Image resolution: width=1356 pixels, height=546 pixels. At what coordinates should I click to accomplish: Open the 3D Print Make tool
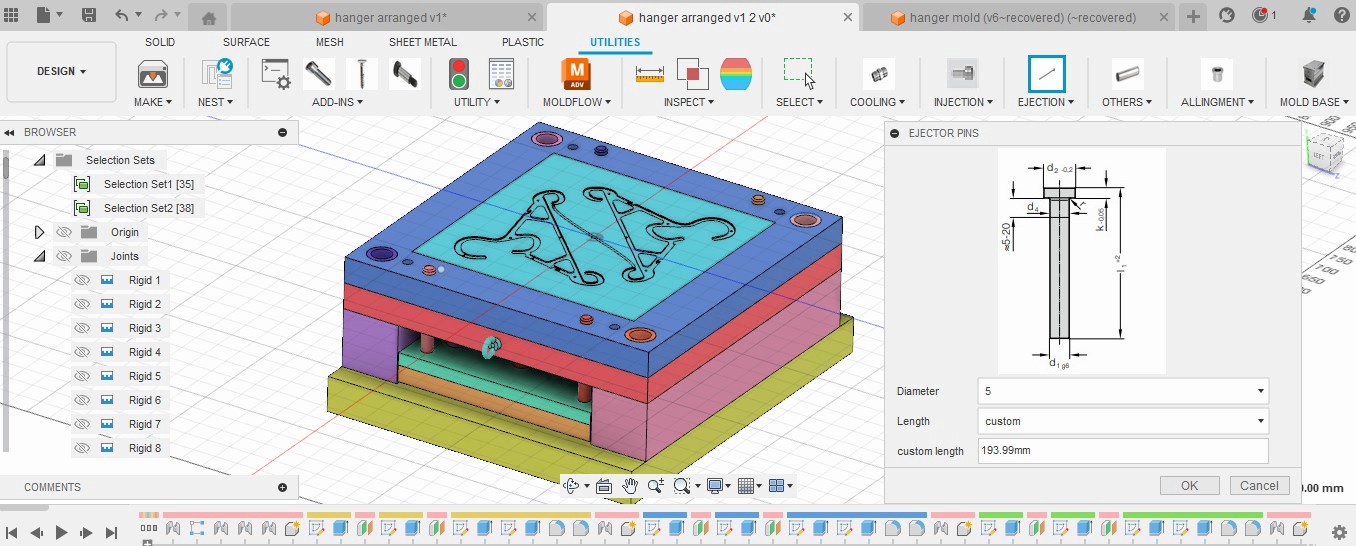coord(152,73)
